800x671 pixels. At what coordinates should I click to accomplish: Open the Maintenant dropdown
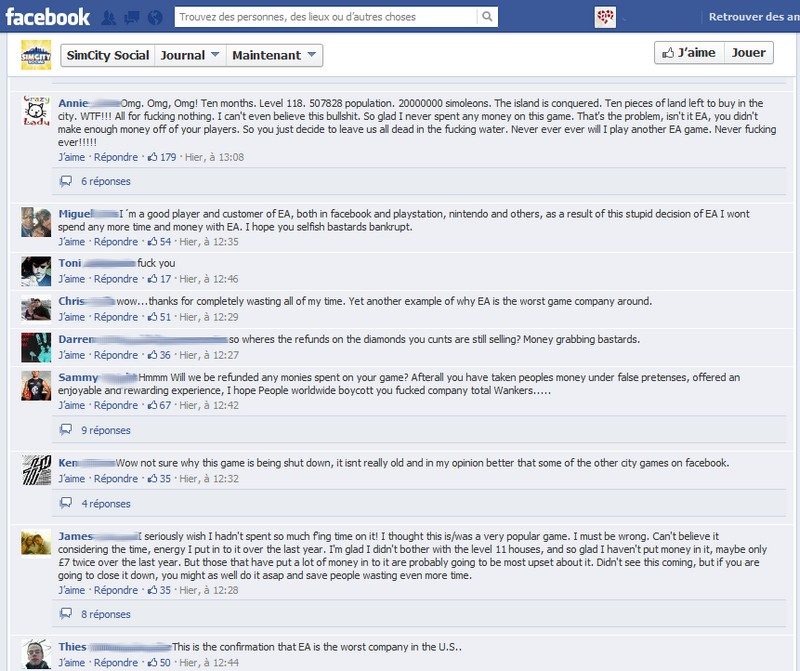[x=274, y=55]
